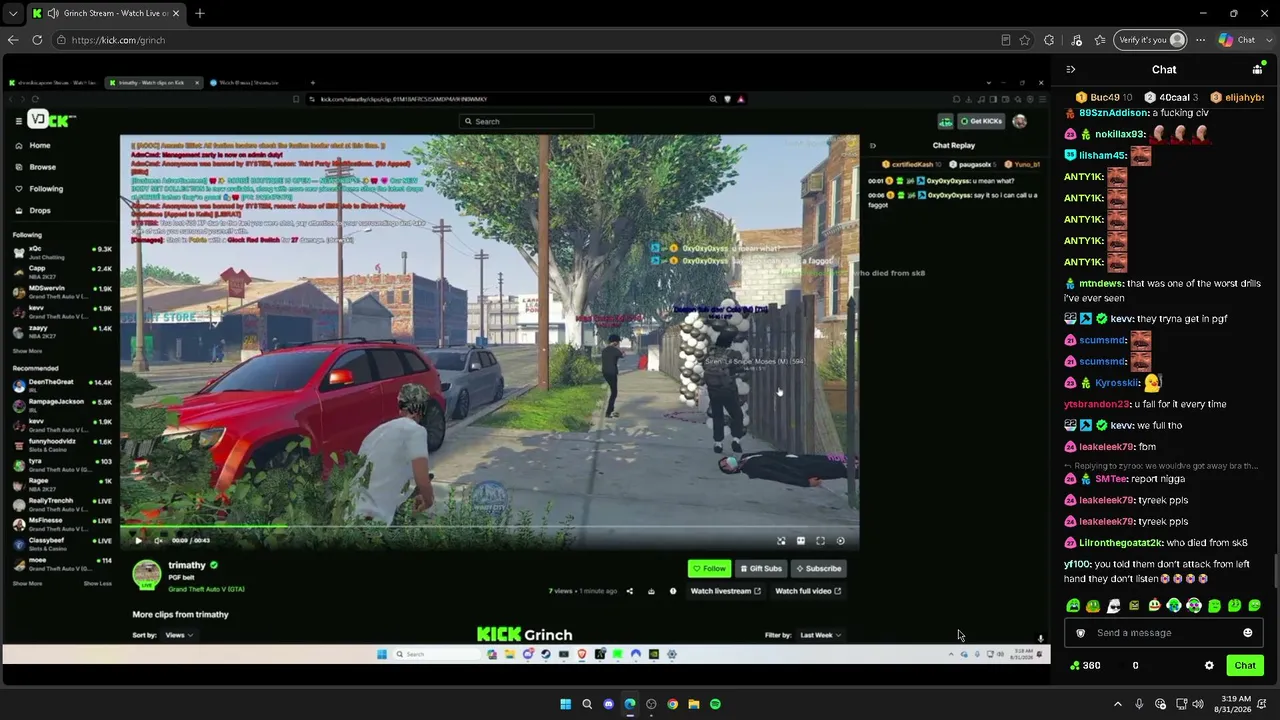This screenshot has height=720, width=1280.
Task: Click the Verify it's you profile button
Action: click(1150, 40)
